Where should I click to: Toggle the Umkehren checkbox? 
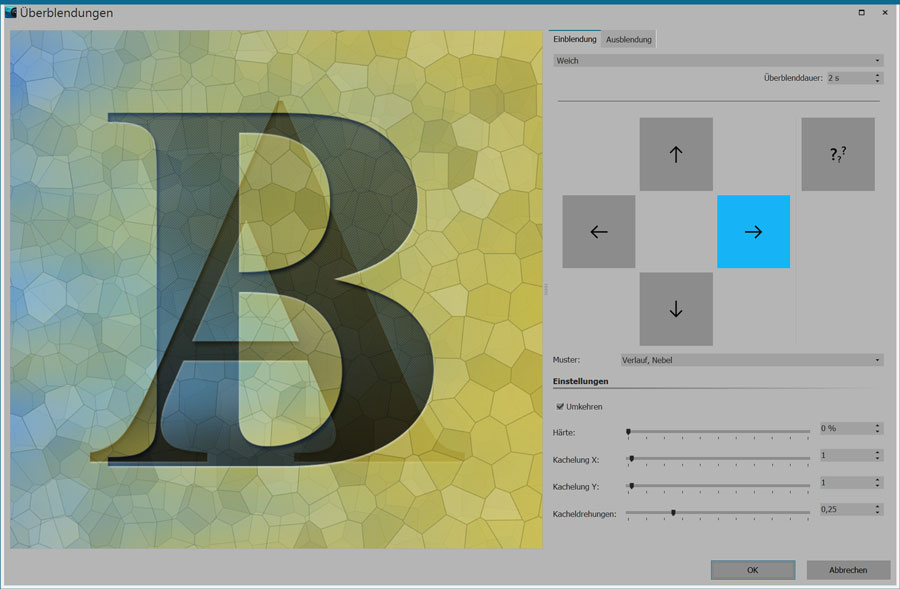click(x=560, y=406)
